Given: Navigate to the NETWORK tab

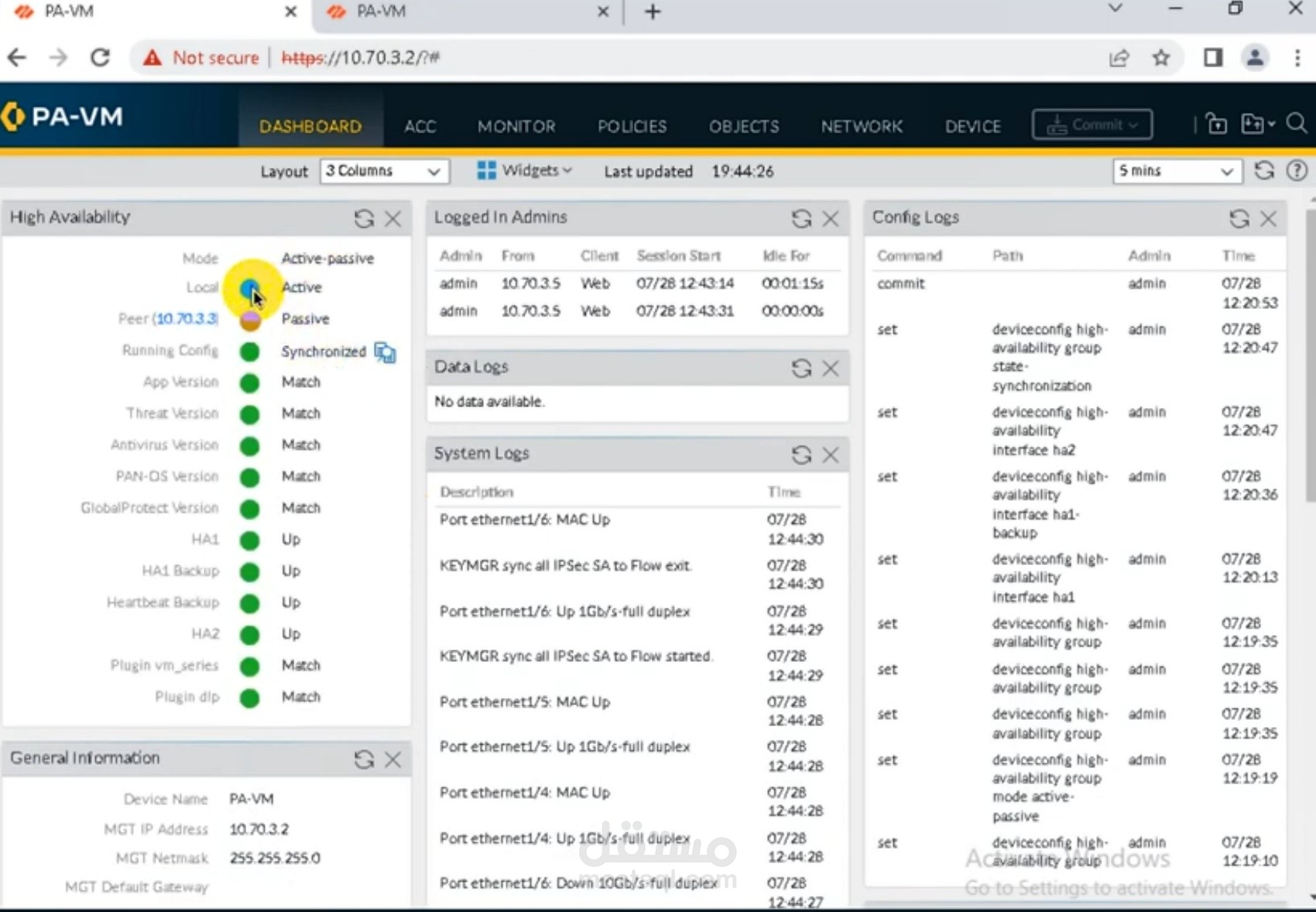Looking at the screenshot, I should point(862,126).
